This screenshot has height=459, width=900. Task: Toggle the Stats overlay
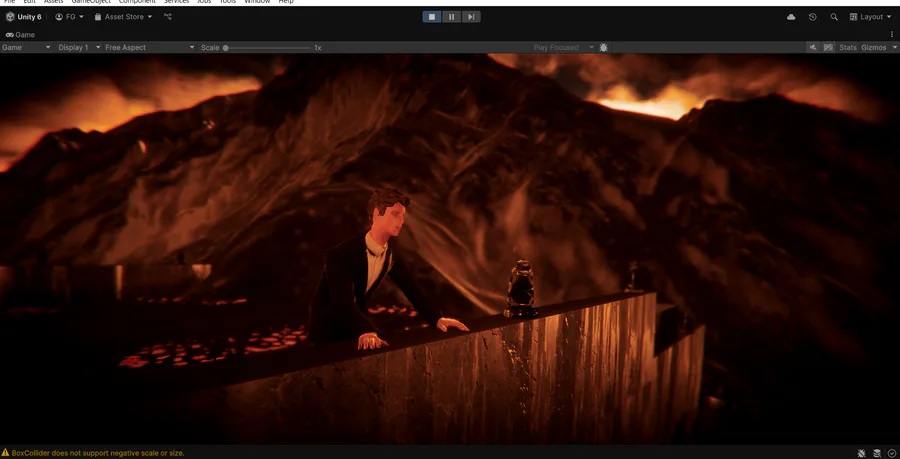848,48
